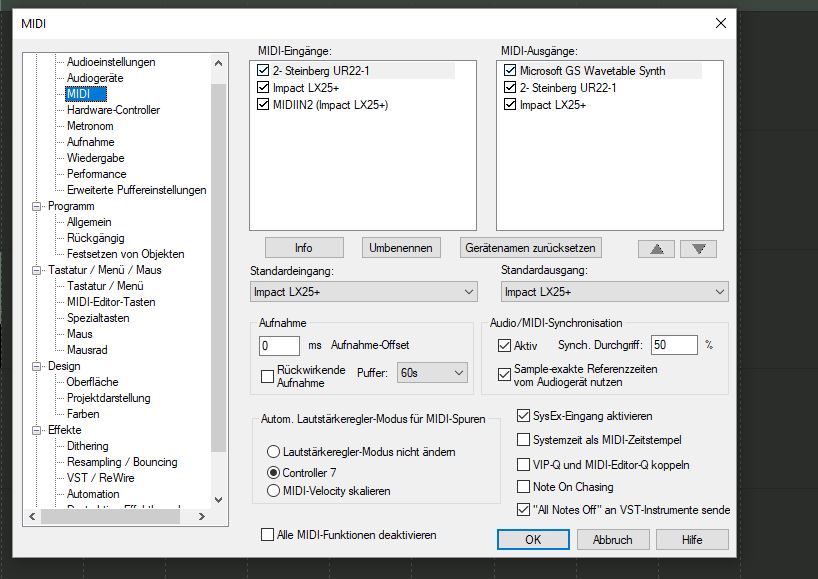Image resolution: width=818 pixels, height=579 pixels.
Task: Enable the Note On Chasing checkbox
Action: tap(523, 487)
